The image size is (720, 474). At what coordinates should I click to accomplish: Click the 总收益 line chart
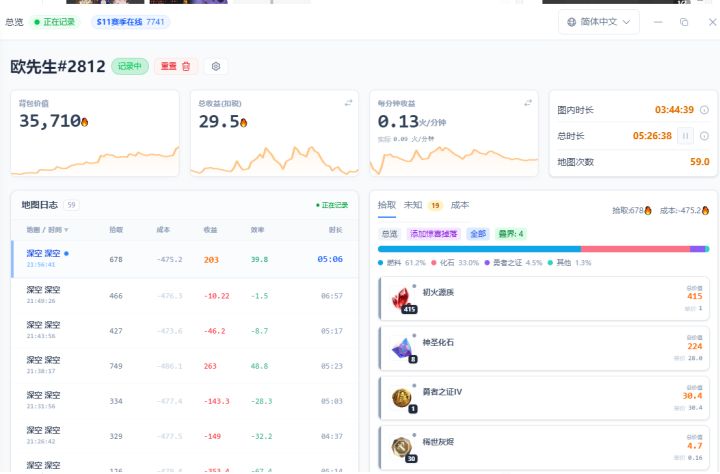click(274, 160)
